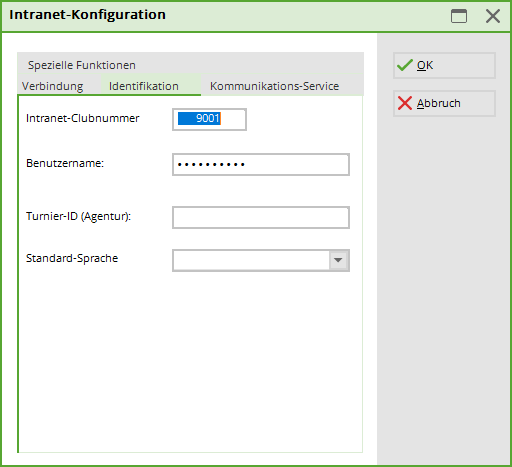
Task: Open the Spezielle Funktionen tab
Action: 82,65
